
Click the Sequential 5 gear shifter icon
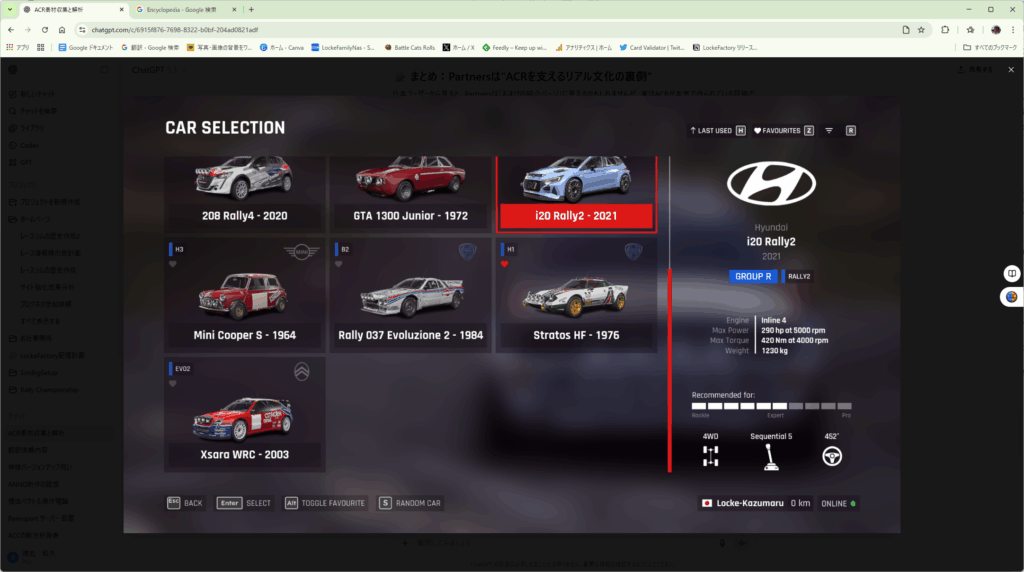[x=771, y=456]
